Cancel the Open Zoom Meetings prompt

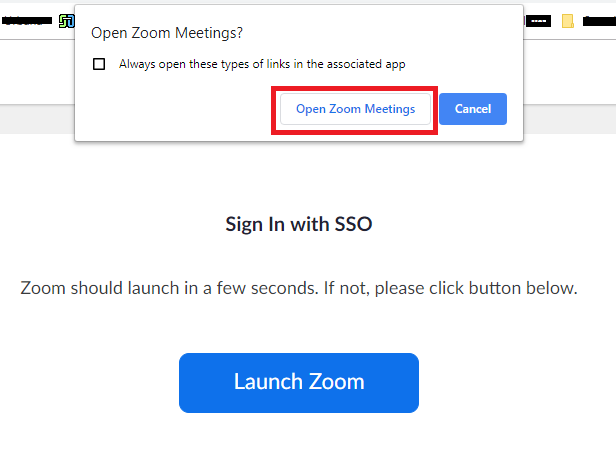point(473,109)
